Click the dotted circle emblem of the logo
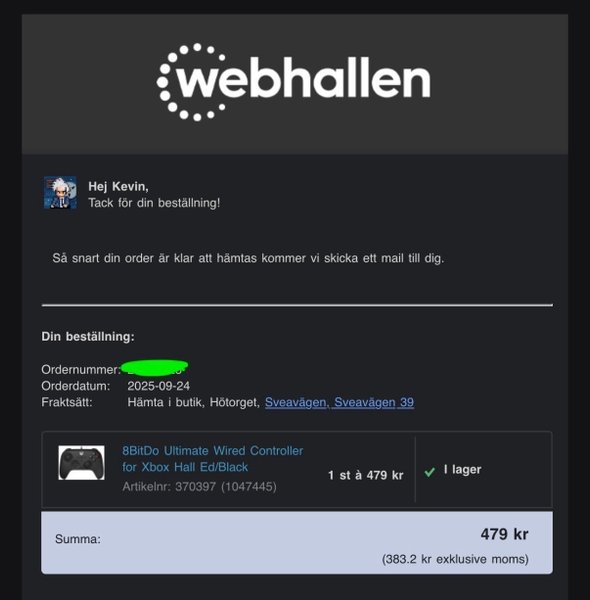590x600 pixels. [191, 82]
